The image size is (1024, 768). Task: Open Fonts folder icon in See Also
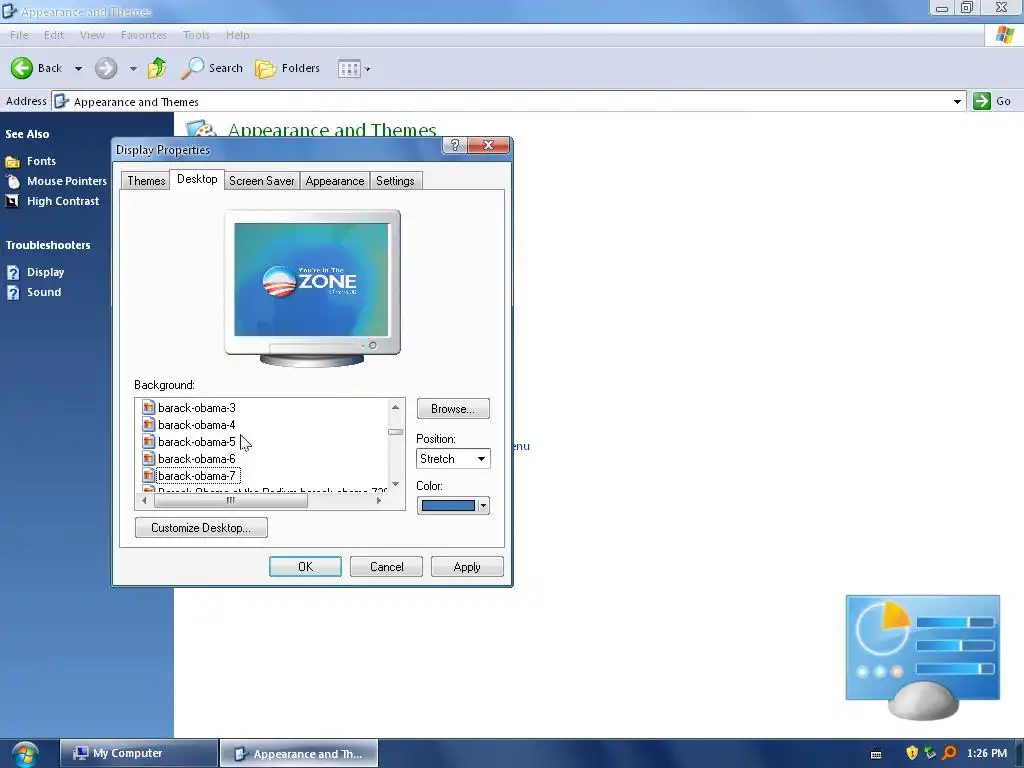(12, 161)
